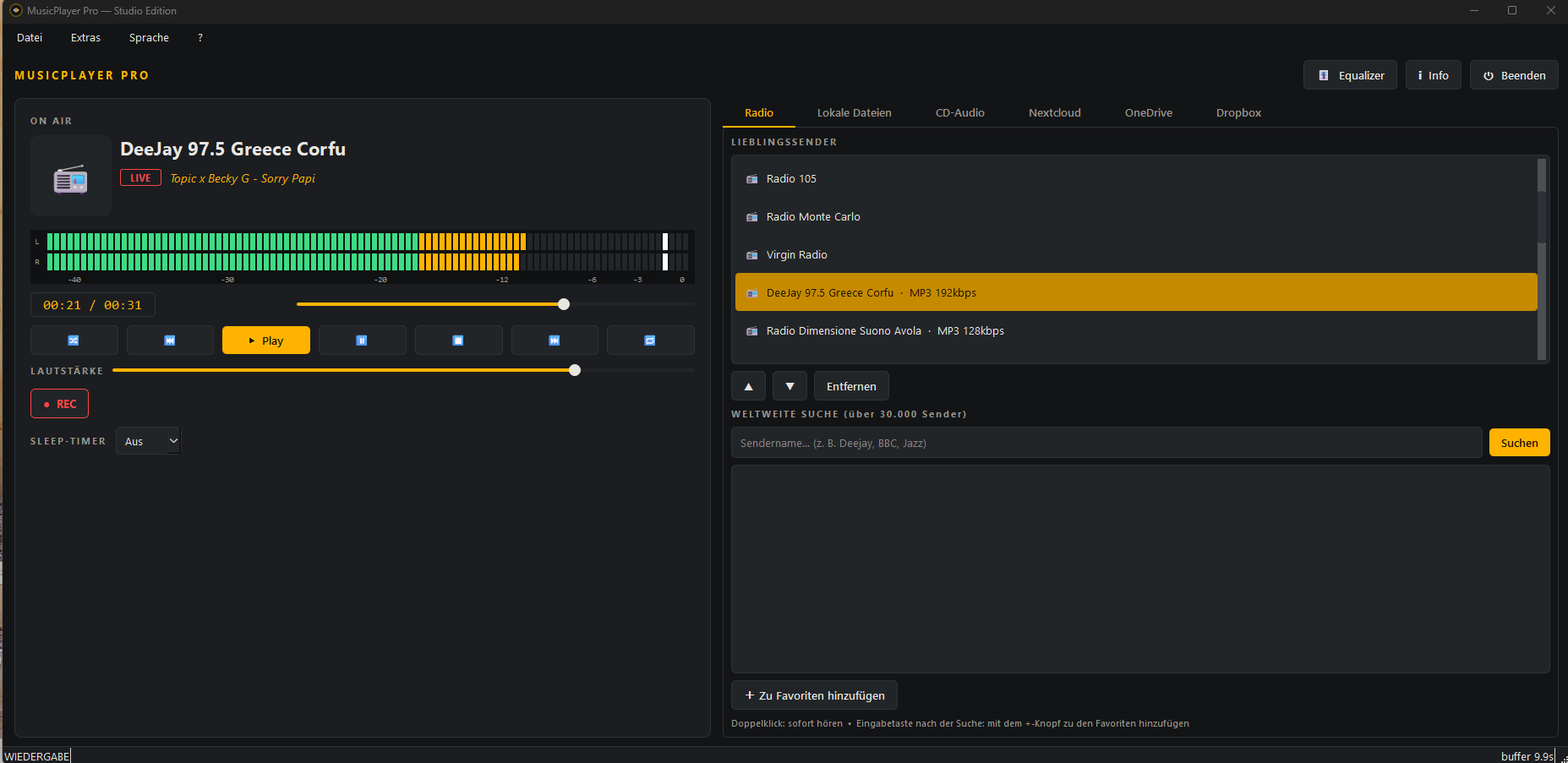This screenshot has width=1568, height=763.
Task: Start playback with Play button
Action: 266,341
